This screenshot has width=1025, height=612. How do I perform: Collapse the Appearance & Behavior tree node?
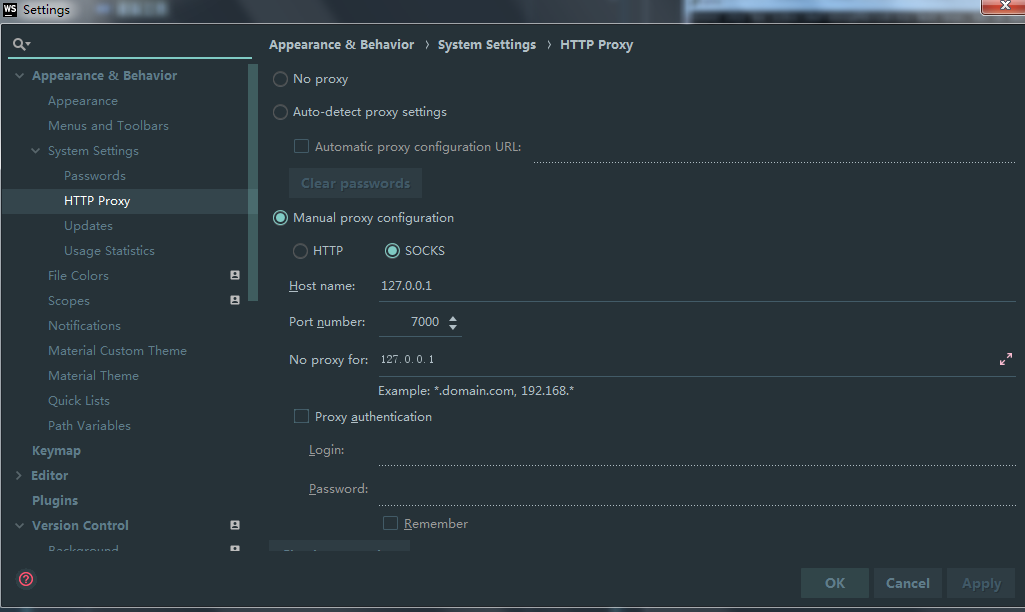(19, 75)
